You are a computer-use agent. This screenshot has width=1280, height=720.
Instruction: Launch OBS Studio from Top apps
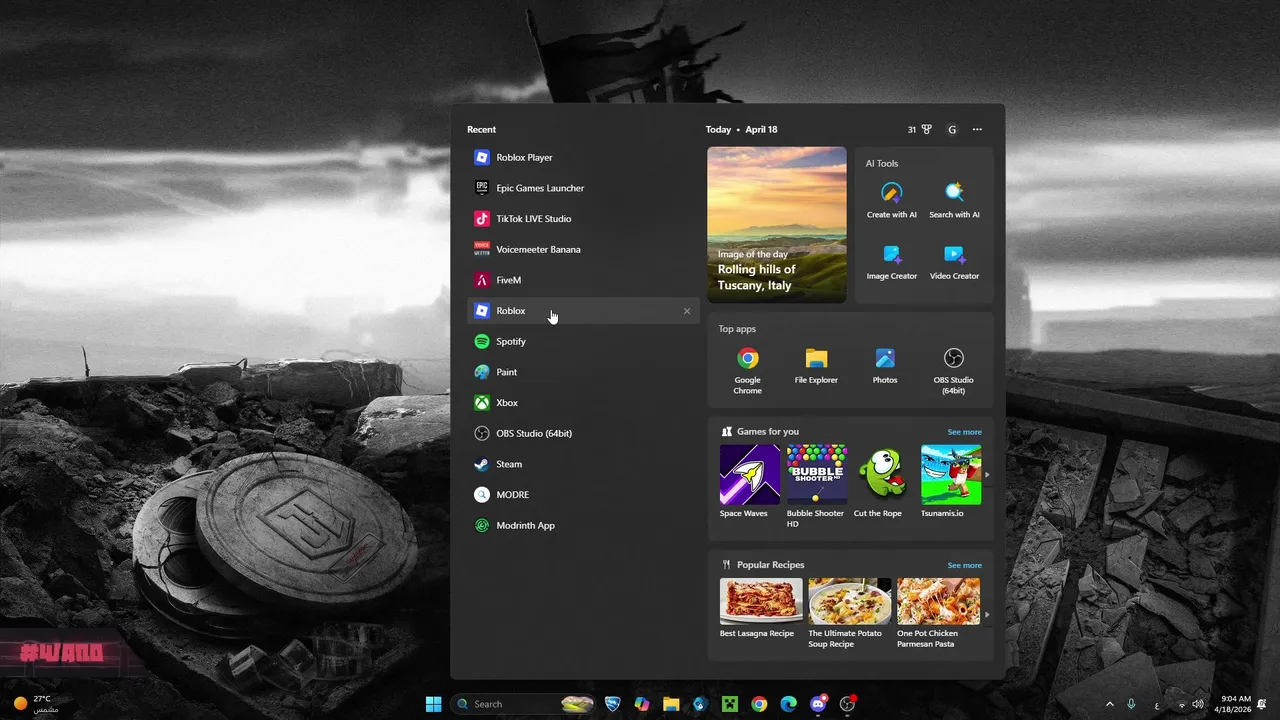pyautogui.click(x=954, y=370)
